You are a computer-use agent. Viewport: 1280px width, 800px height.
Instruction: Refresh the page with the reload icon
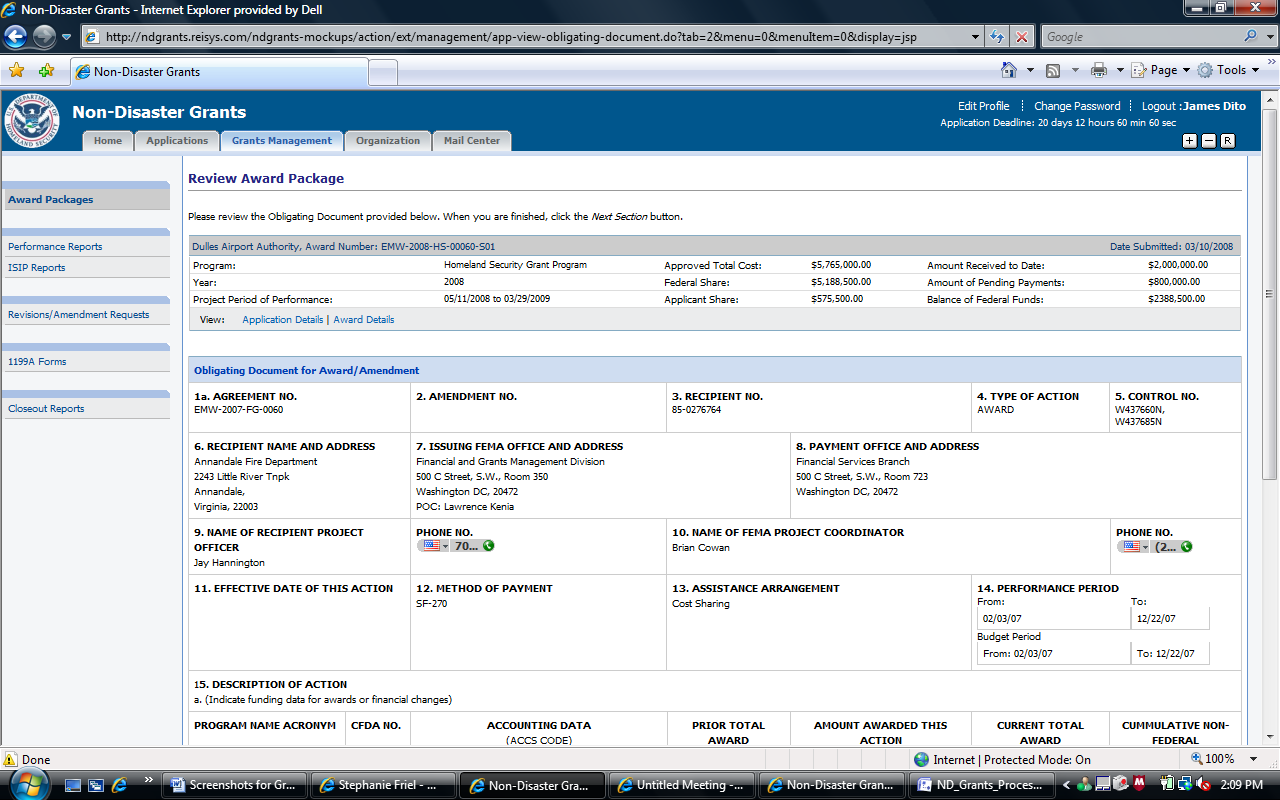click(x=997, y=37)
